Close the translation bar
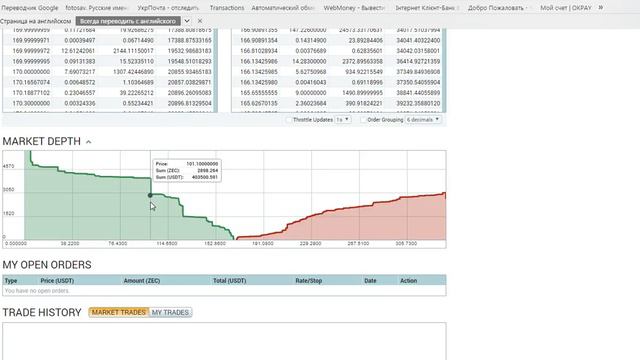This screenshot has width=640, height=360. (200, 21)
